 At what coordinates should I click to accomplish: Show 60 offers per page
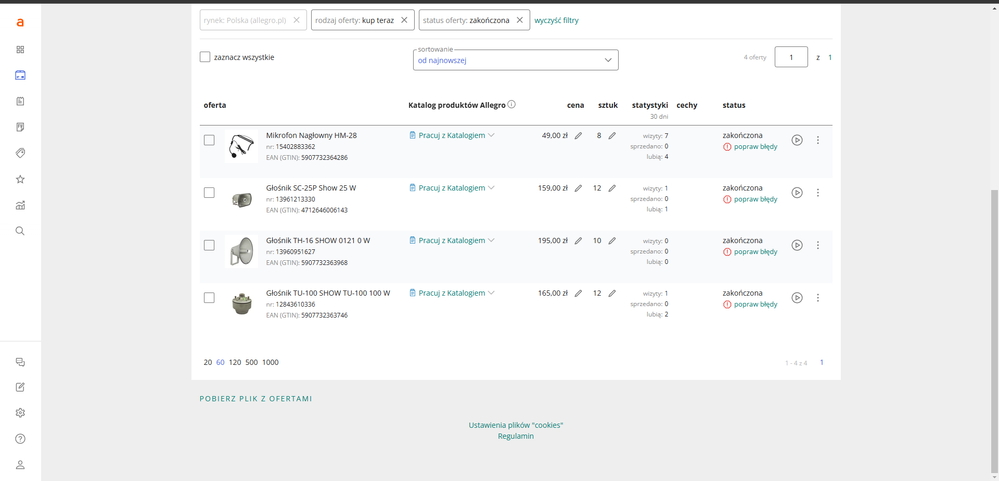pyautogui.click(x=220, y=363)
